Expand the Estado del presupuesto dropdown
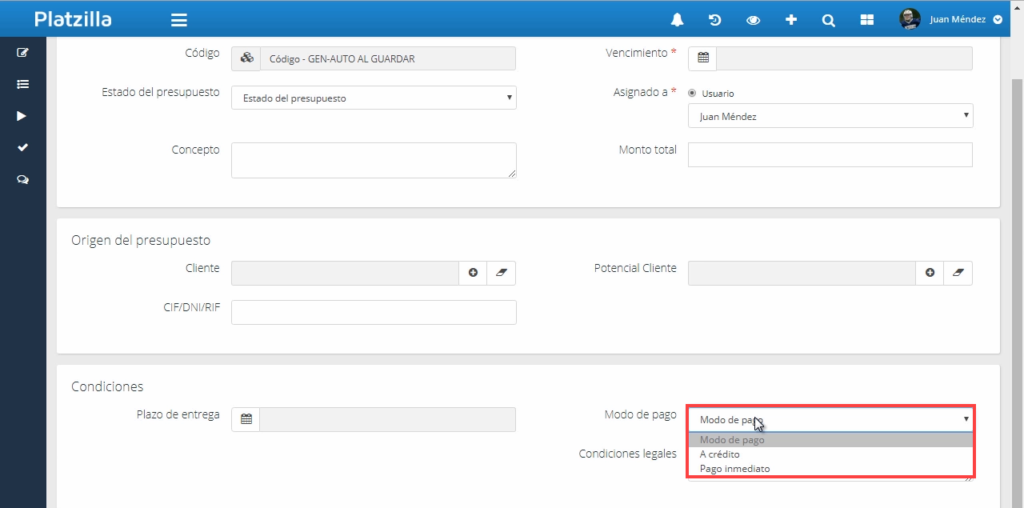This screenshot has height=508, width=1024. click(x=373, y=98)
